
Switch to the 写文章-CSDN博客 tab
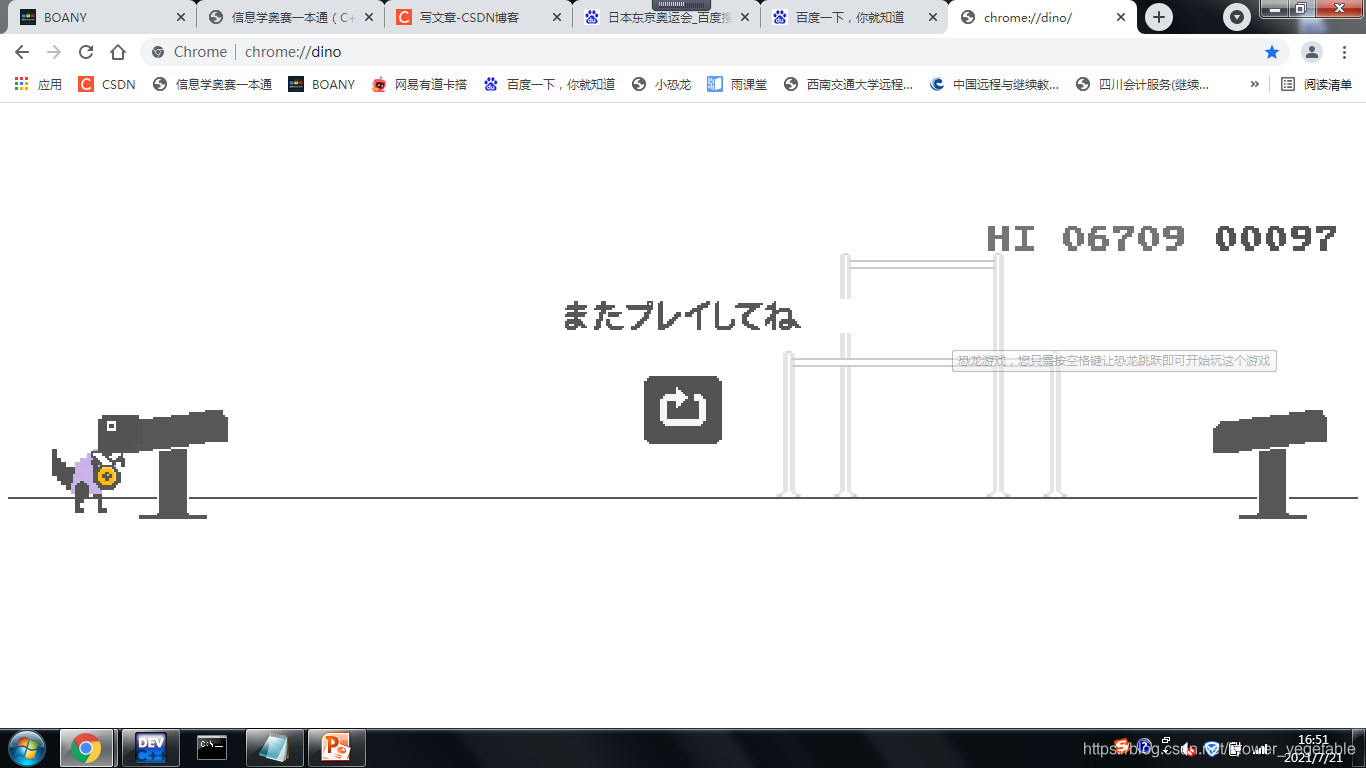click(x=478, y=17)
